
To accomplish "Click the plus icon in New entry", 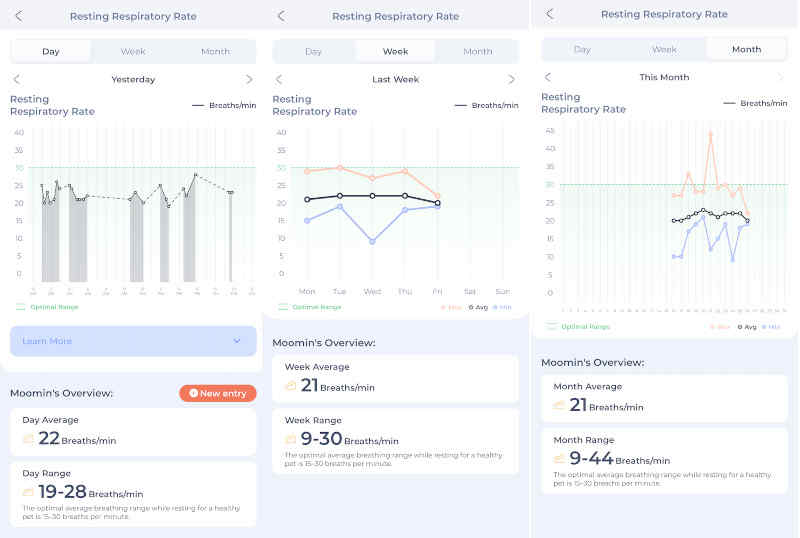I will pos(192,394).
